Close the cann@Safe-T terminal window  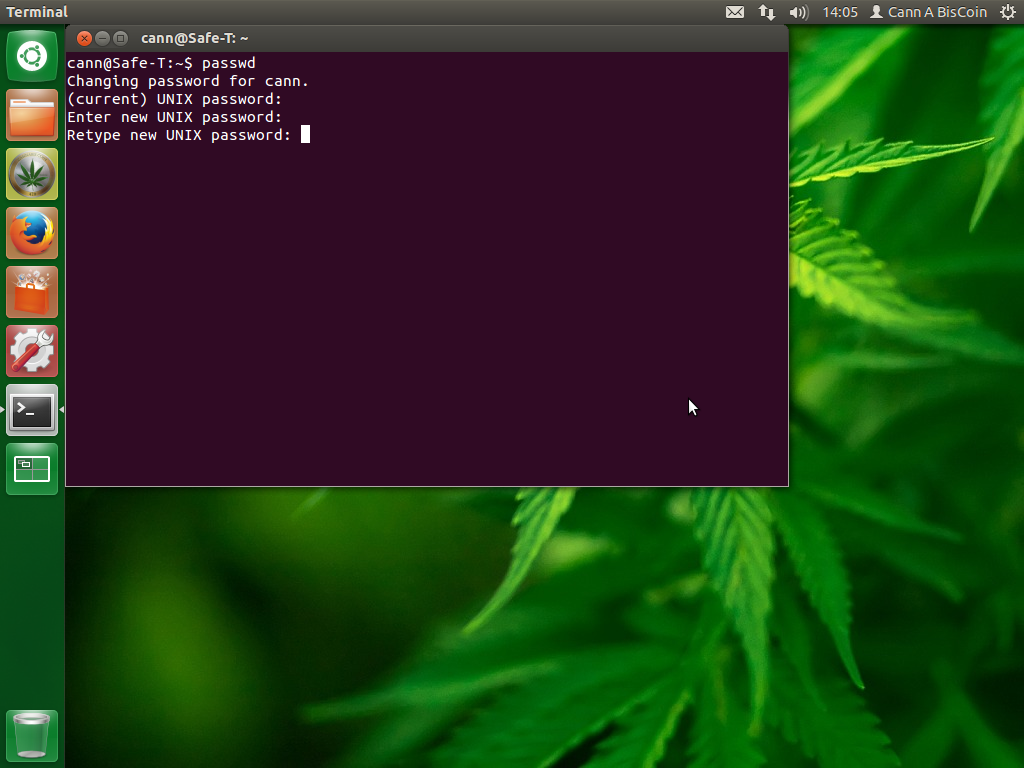tap(84, 39)
